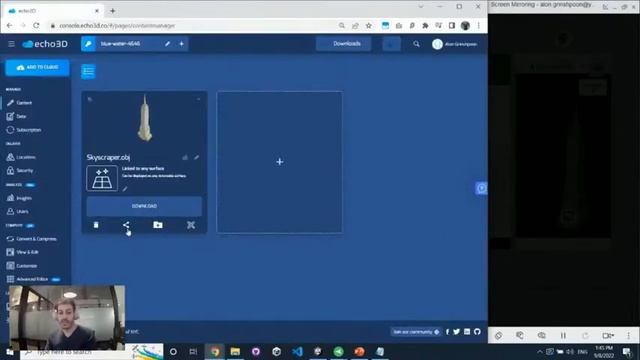Add new content via the empty plus card
The height and width of the screenshot is (360, 640).
click(280, 162)
